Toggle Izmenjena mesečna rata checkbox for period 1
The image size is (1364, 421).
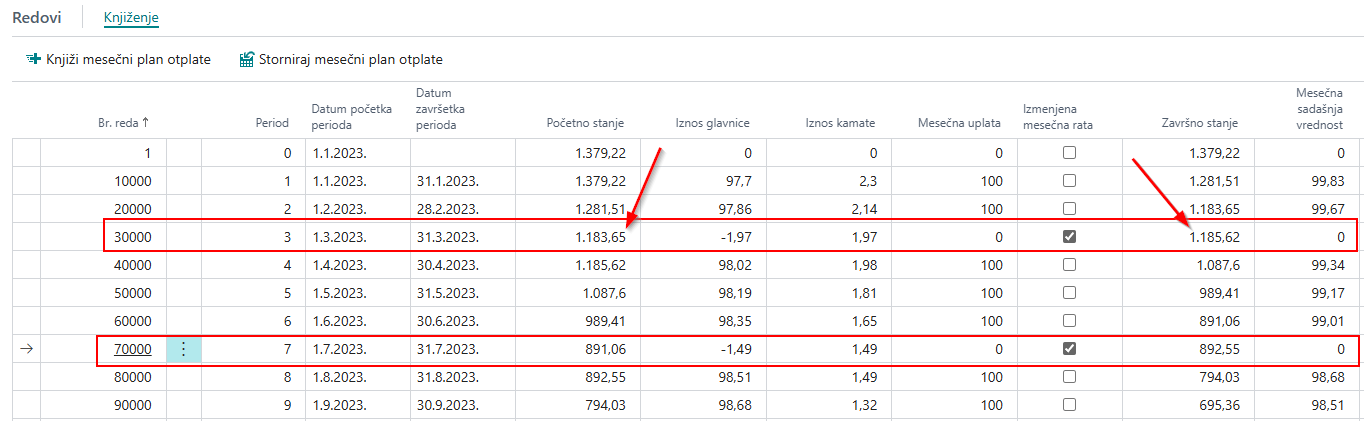(1070, 181)
